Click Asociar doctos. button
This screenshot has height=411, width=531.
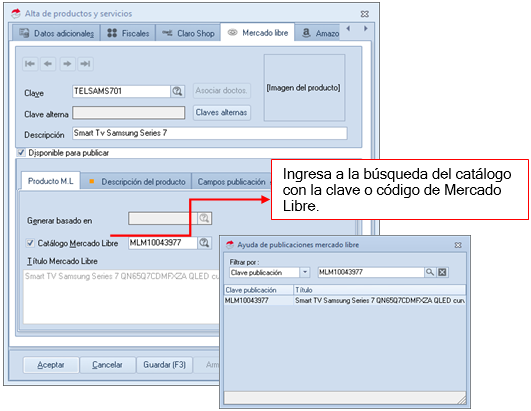pyautogui.click(x=221, y=91)
